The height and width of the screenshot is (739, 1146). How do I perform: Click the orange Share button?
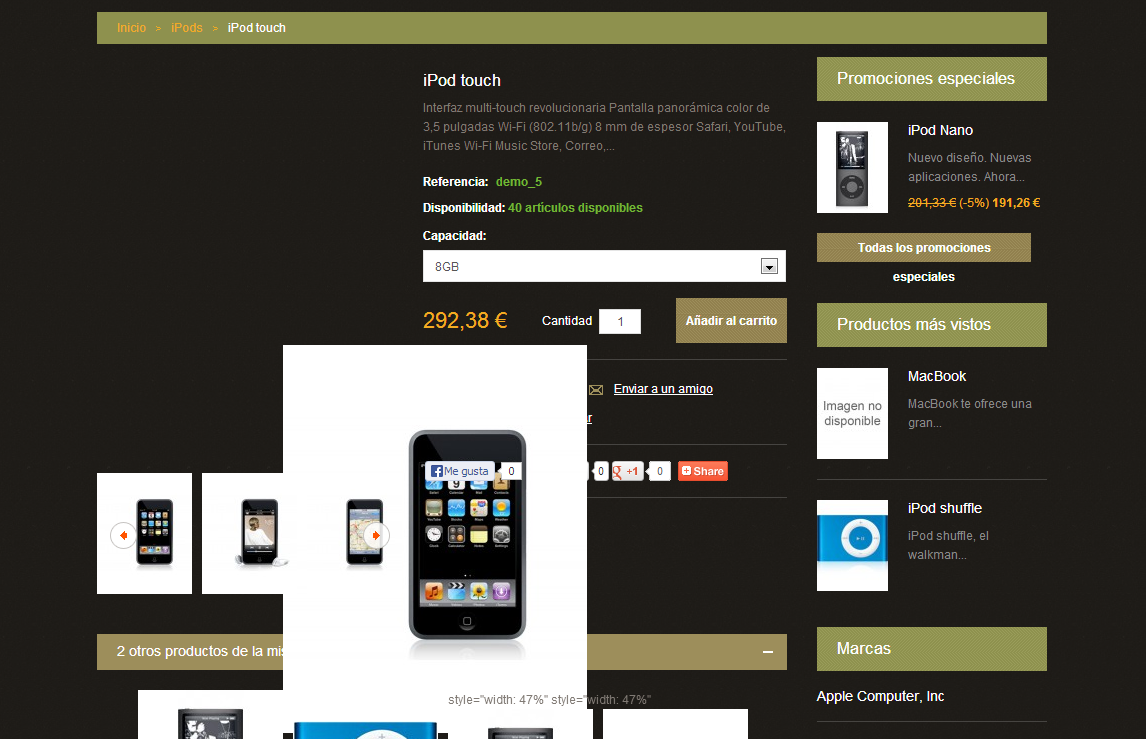tap(703, 471)
